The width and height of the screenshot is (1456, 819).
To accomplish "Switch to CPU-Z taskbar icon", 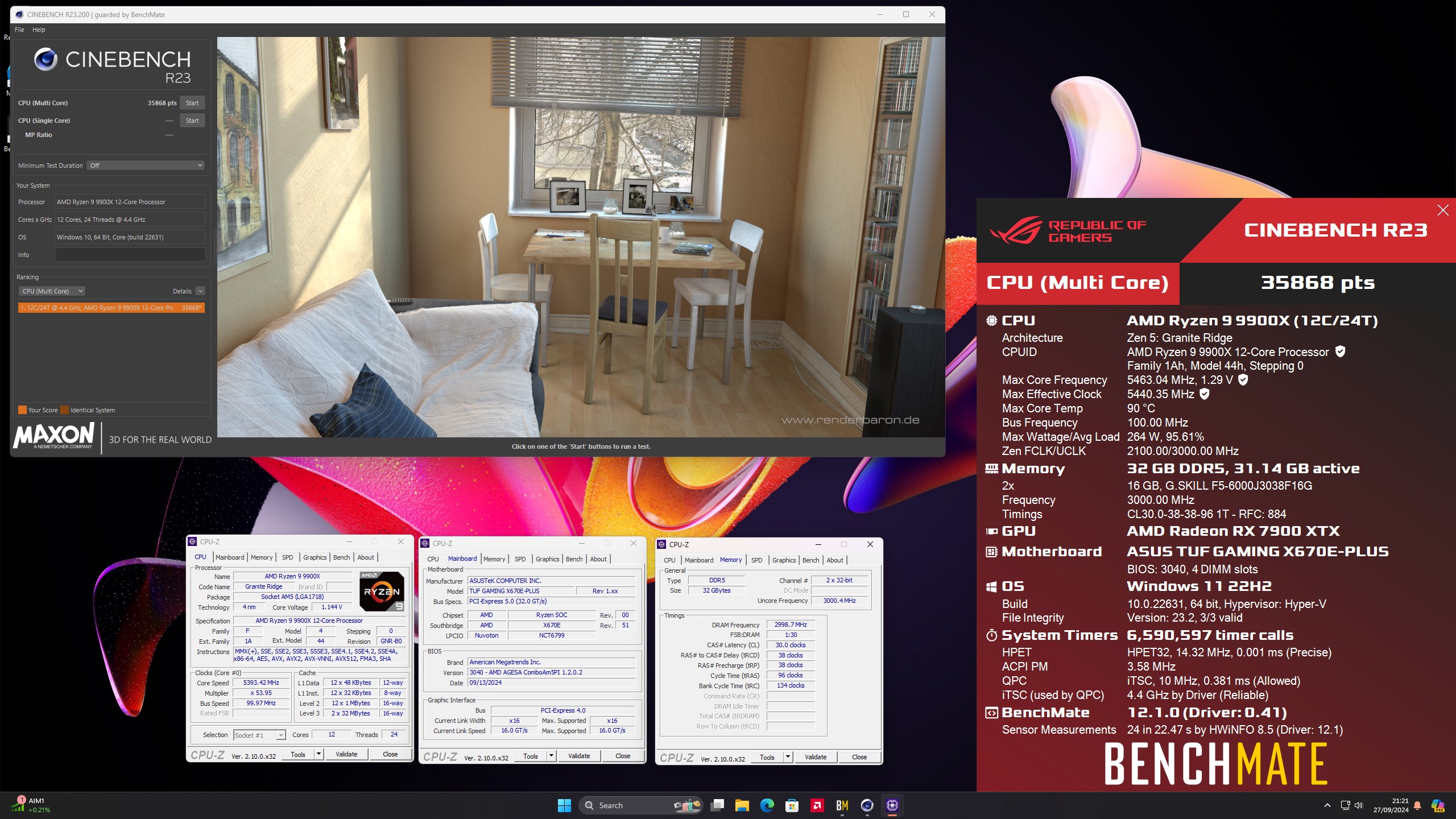I will pyautogui.click(x=892, y=805).
